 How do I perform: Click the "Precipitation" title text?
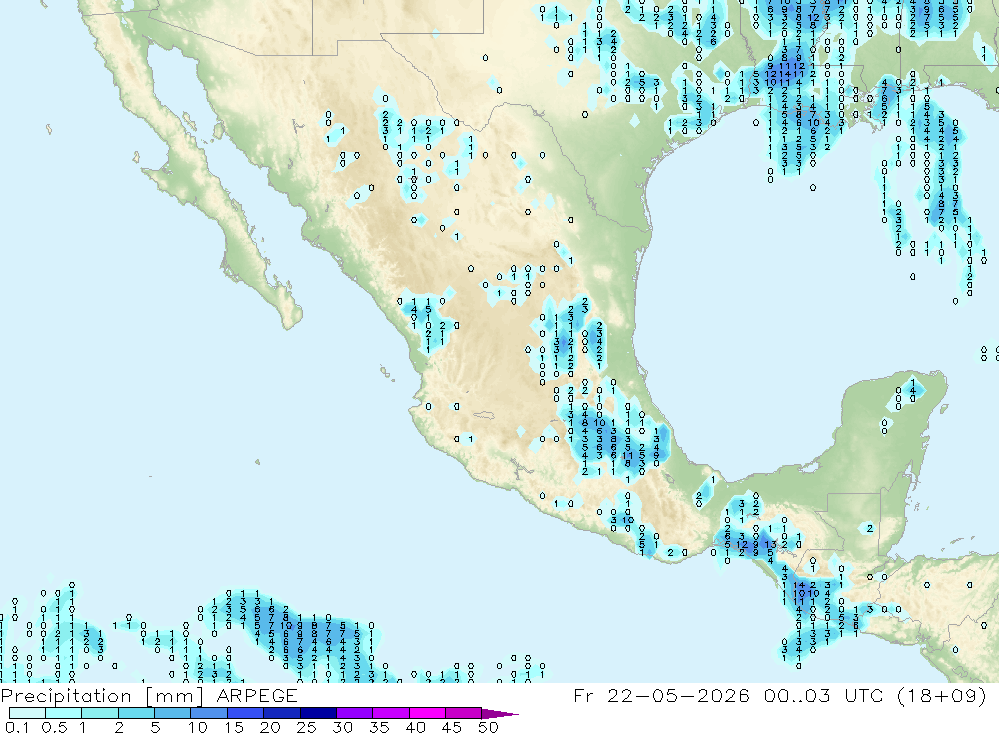tap(66, 696)
